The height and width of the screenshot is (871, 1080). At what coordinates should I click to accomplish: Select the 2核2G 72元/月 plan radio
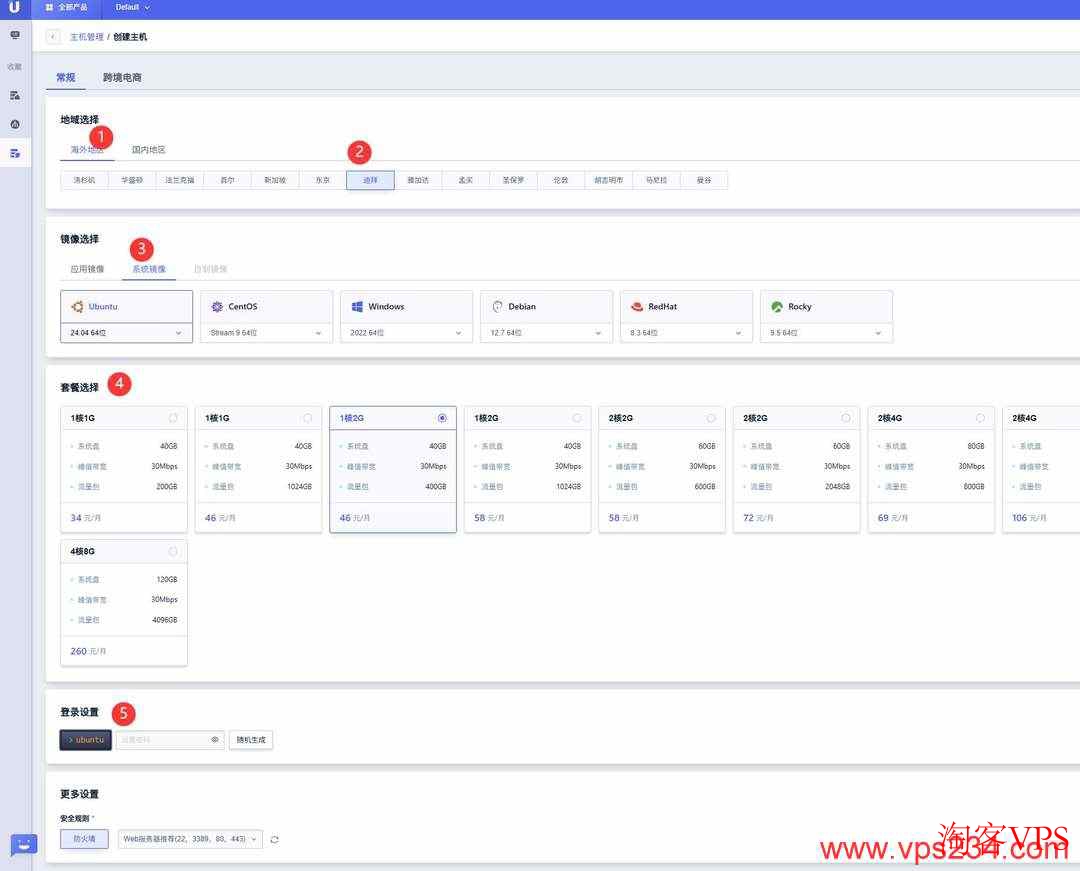coord(846,418)
